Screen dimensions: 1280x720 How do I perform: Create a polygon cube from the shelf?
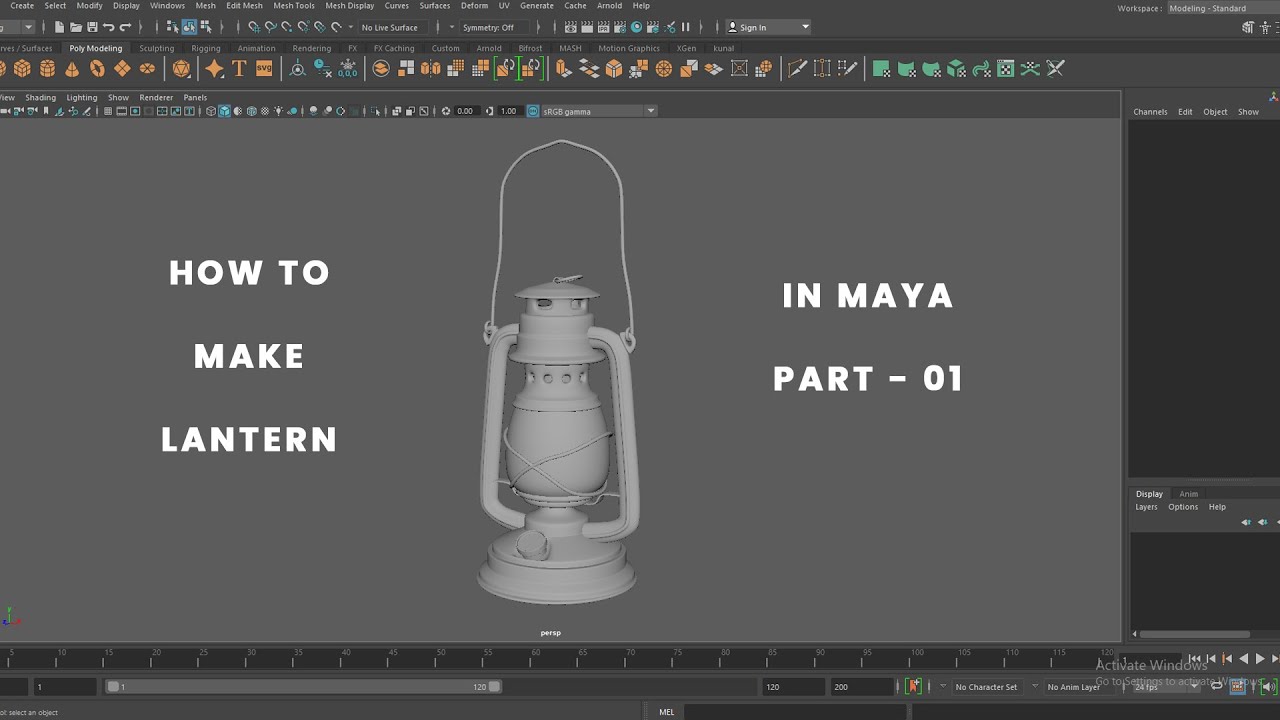click(x=22, y=68)
